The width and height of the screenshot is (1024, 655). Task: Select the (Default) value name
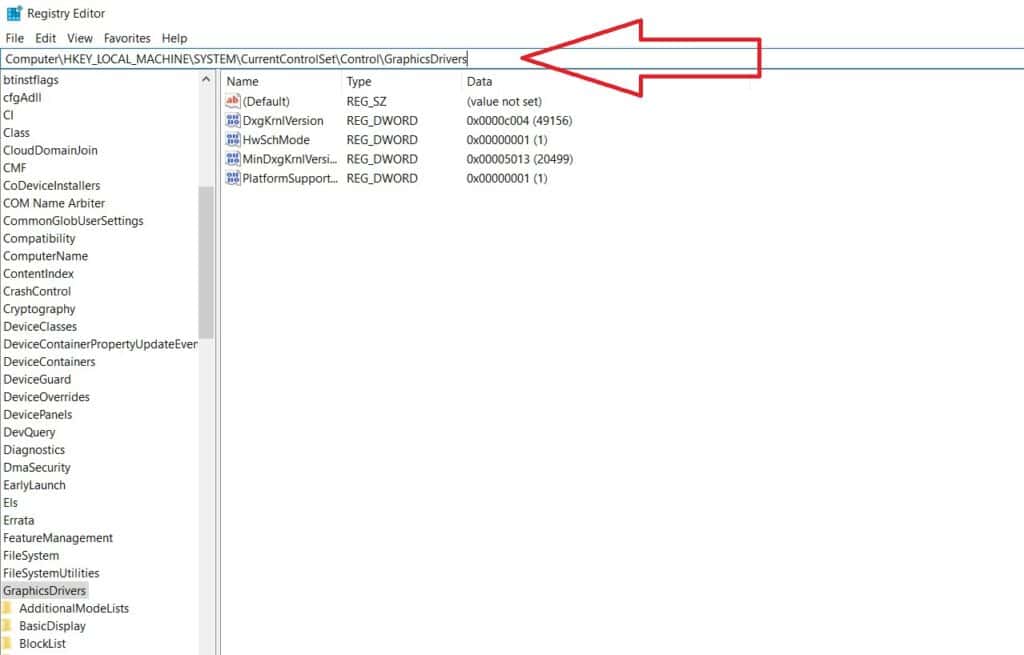pos(266,101)
